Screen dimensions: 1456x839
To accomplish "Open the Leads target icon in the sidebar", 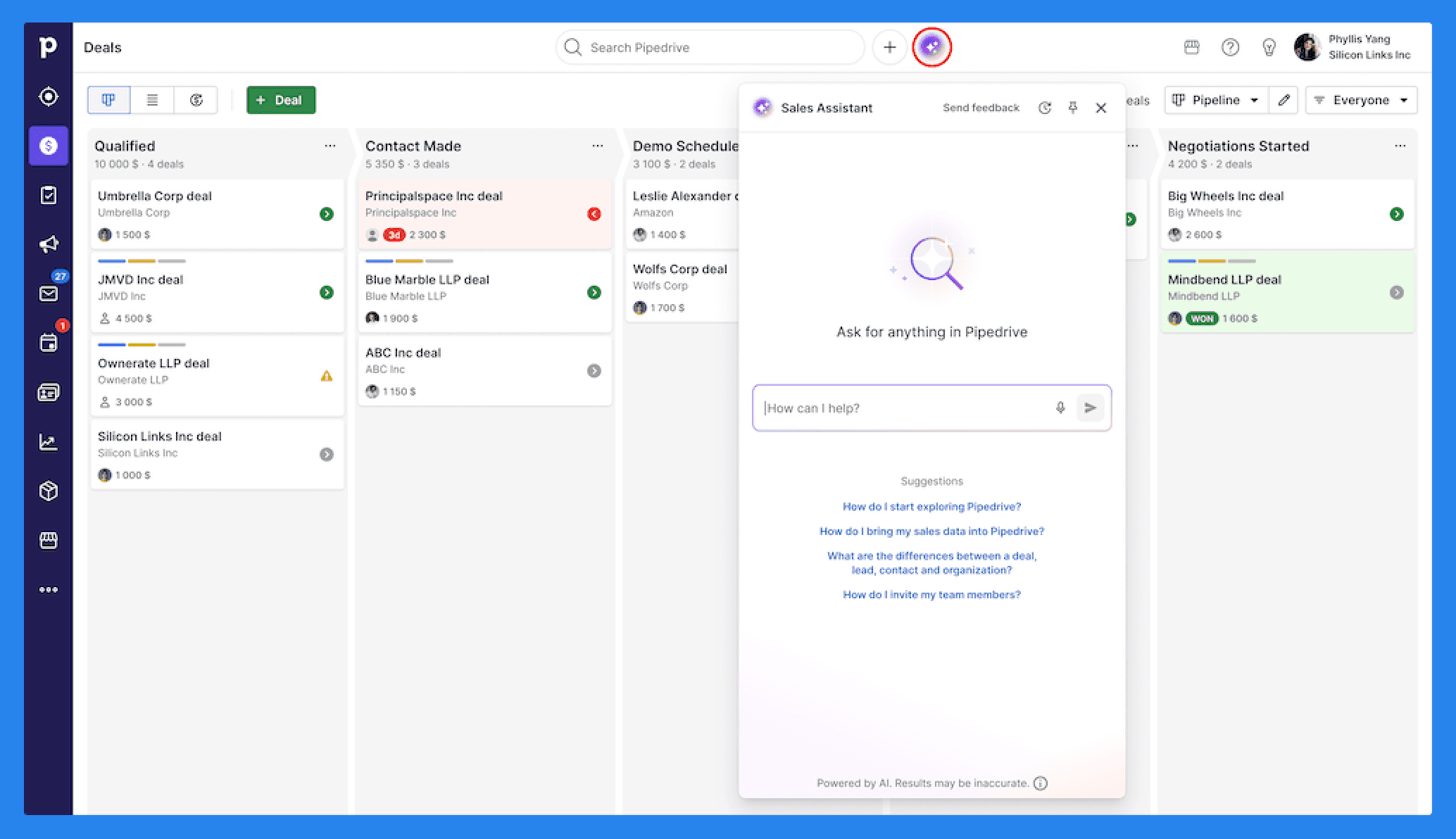I will pyautogui.click(x=48, y=96).
